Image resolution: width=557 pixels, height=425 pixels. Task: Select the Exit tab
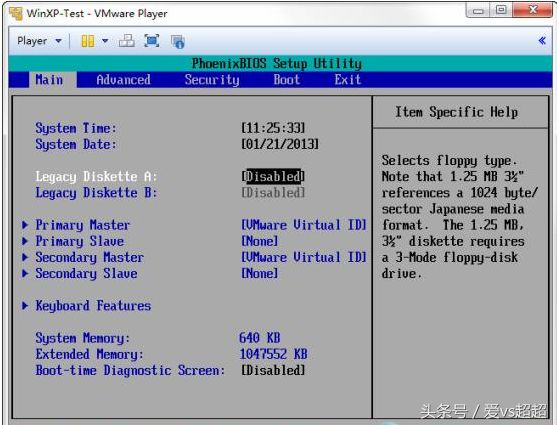click(347, 80)
